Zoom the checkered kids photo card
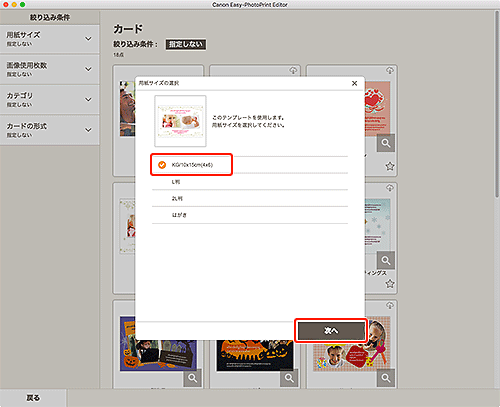This screenshot has height=407, width=500. pos(386,378)
